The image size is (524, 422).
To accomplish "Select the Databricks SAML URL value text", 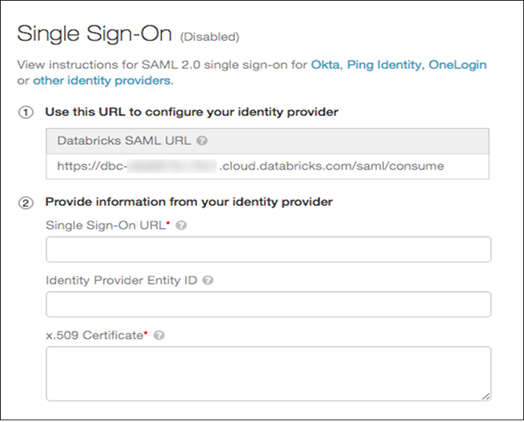I will [x=250, y=166].
